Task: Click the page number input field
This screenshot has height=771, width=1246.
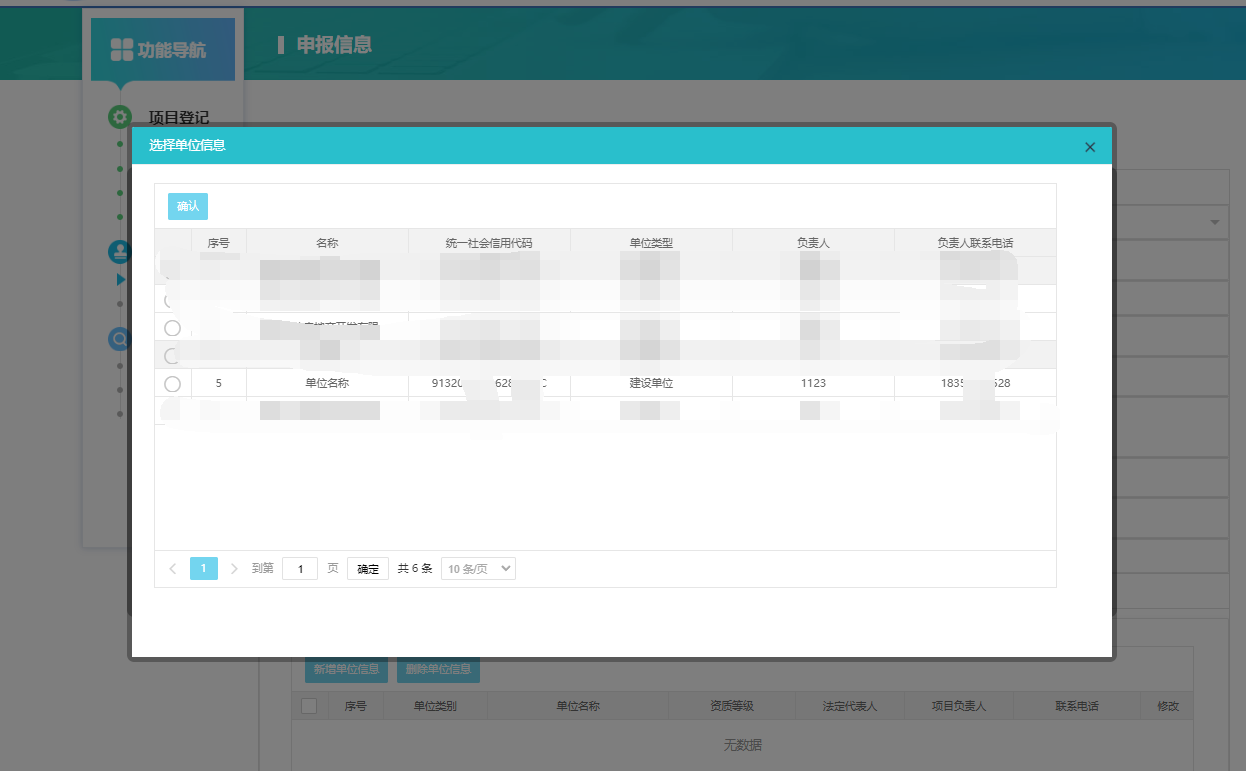Action: point(300,569)
